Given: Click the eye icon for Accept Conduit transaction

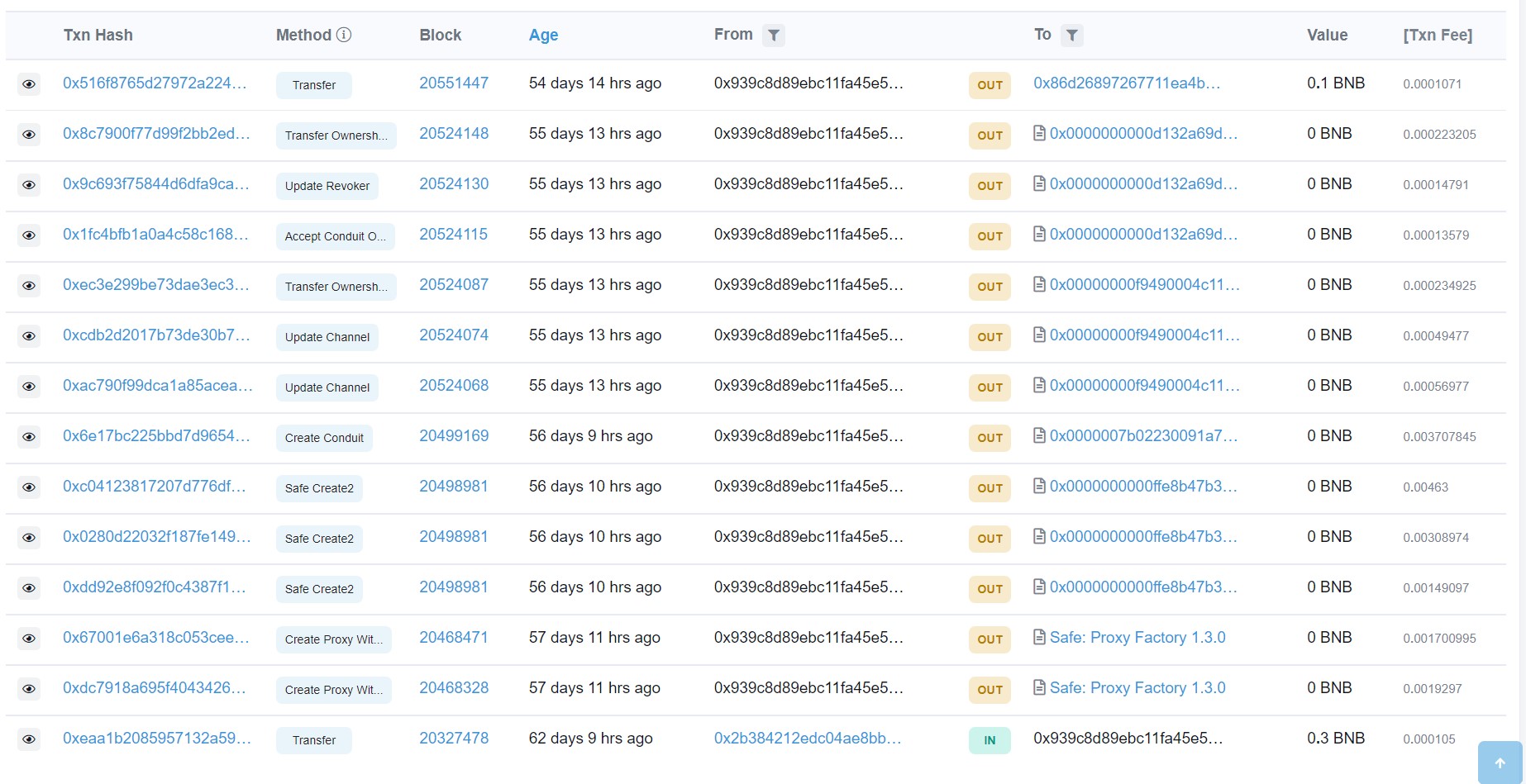Looking at the screenshot, I should (x=29, y=235).
